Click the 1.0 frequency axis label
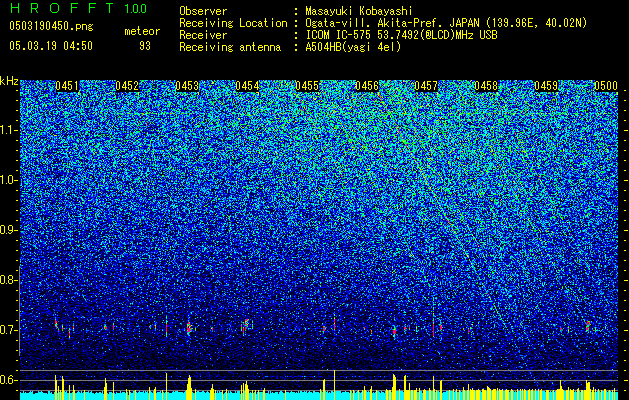Viewport: 629px width, 400px height. (8, 180)
